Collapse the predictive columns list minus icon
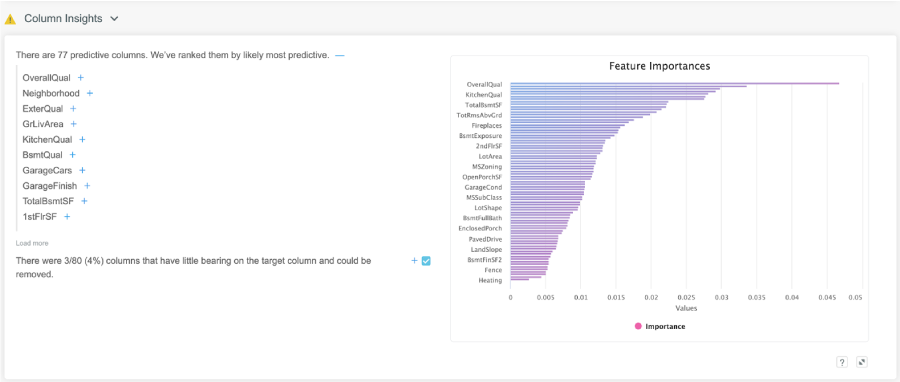 [340, 56]
